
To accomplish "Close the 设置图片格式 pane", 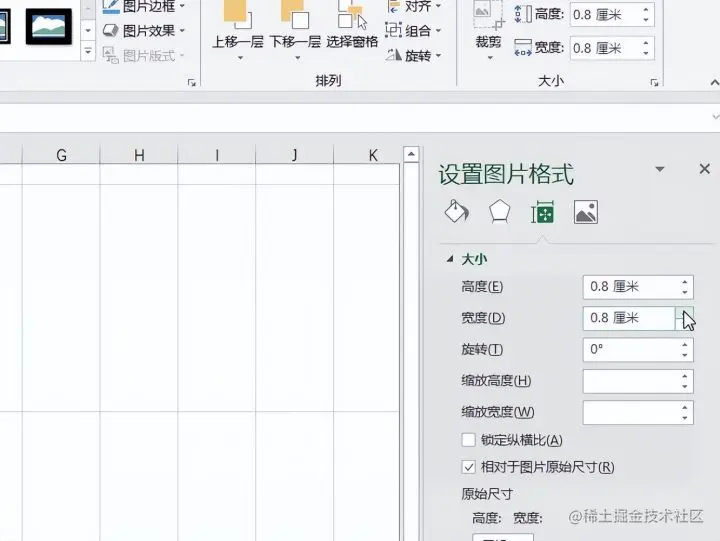I will [704, 169].
